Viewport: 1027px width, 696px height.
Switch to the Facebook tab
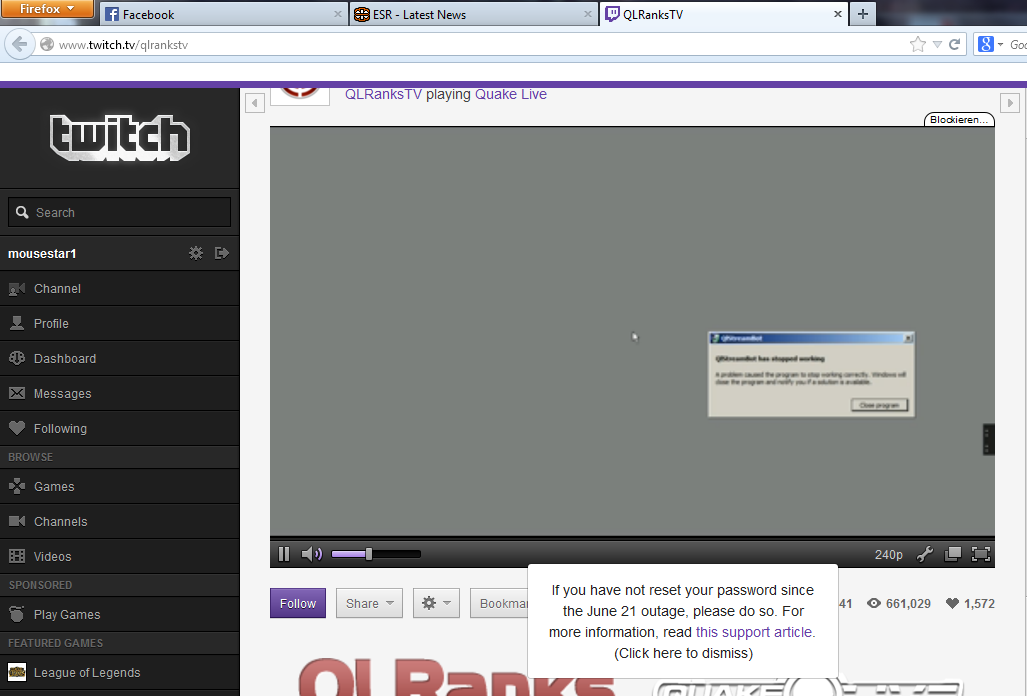click(x=148, y=15)
